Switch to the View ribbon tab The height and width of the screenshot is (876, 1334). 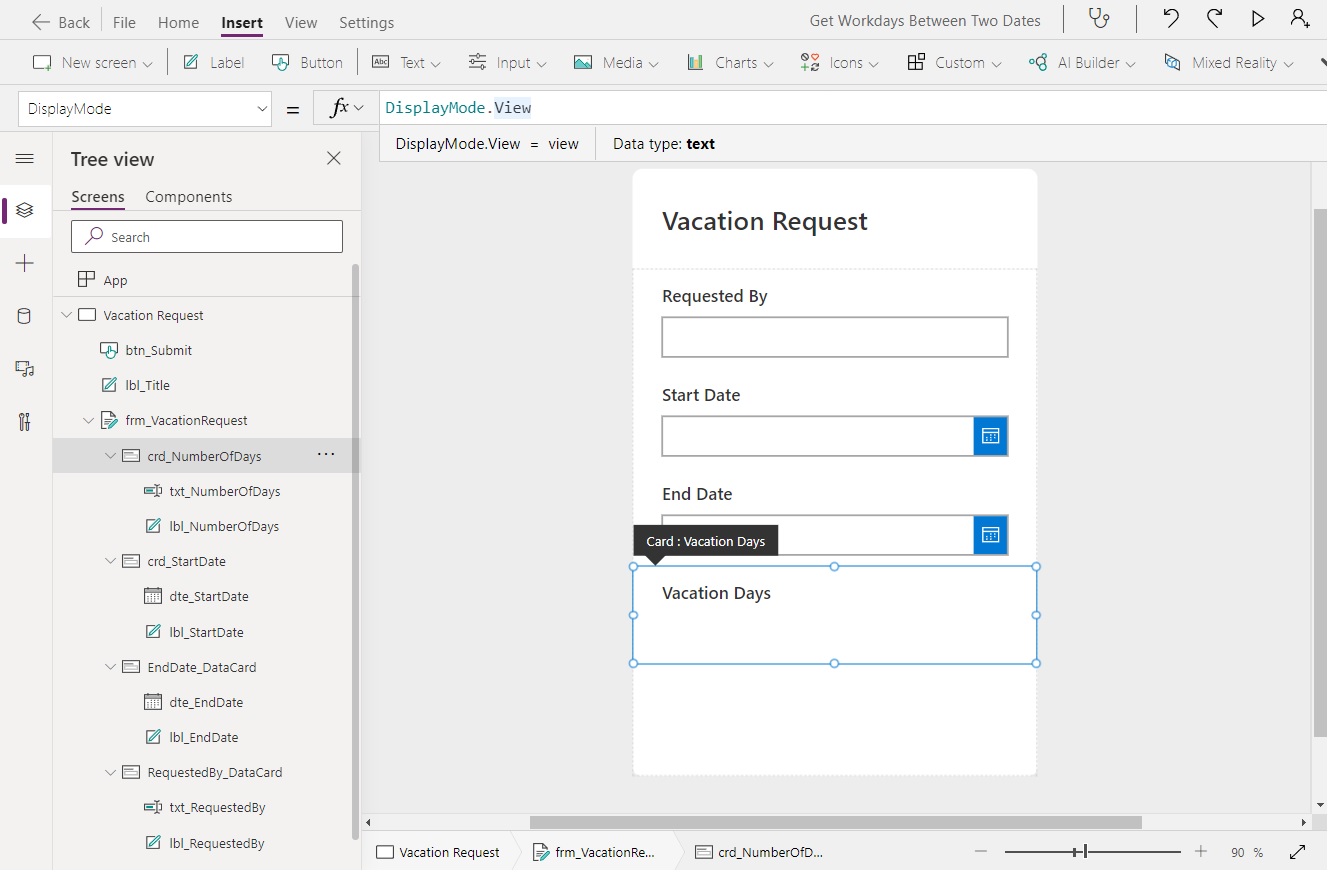pyautogui.click(x=301, y=22)
